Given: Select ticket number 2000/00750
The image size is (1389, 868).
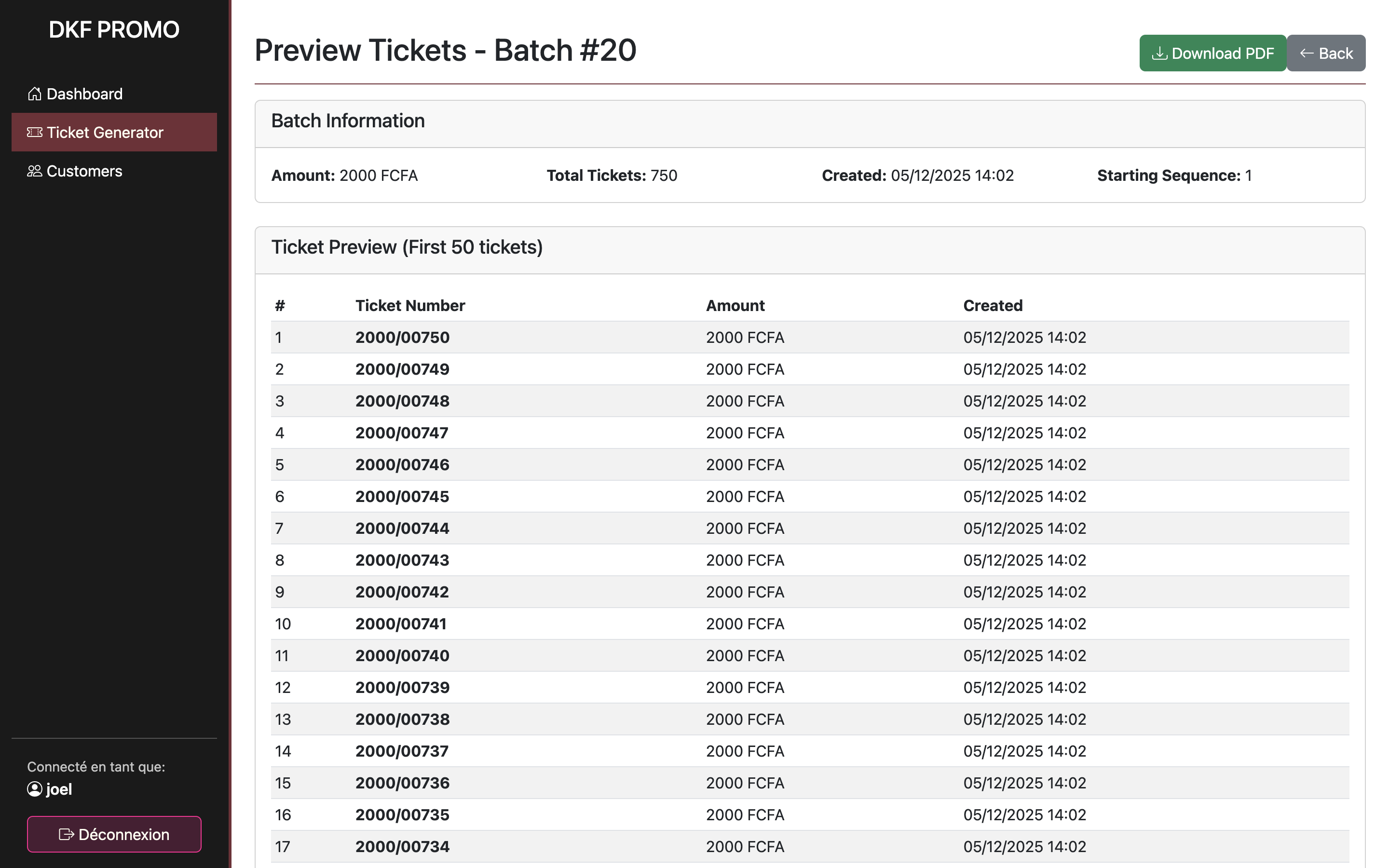Looking at the screenshot, I should (x=402, y=338).
